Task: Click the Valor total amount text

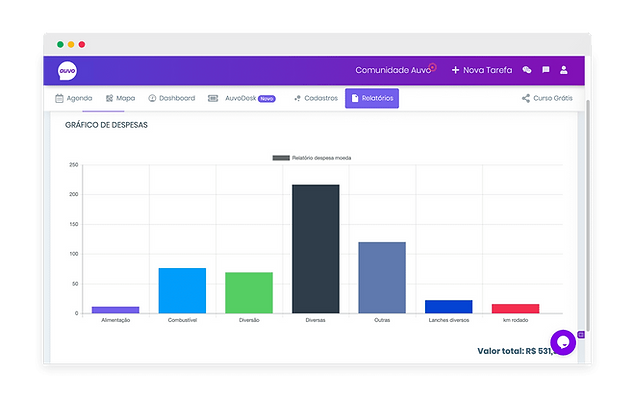Action: tap(516, 351)
